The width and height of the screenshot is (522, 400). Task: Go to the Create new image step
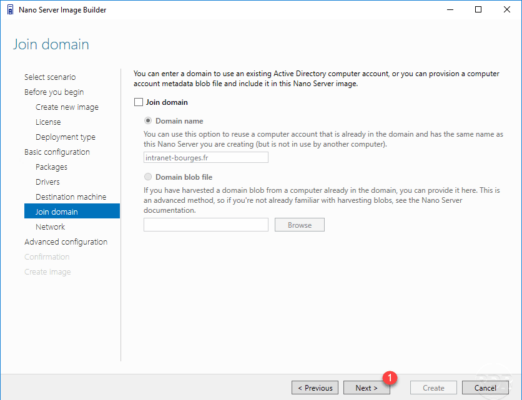click(67, 107)
